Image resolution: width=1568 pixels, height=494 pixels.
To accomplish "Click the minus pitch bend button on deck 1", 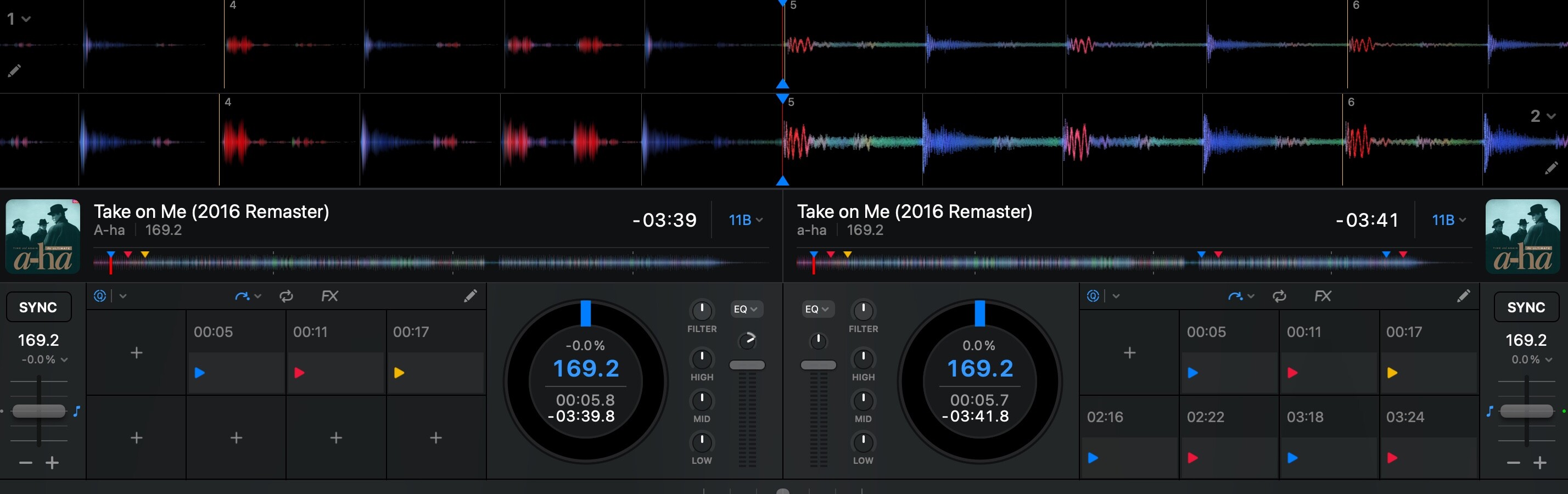I will [x=25, y=463].
